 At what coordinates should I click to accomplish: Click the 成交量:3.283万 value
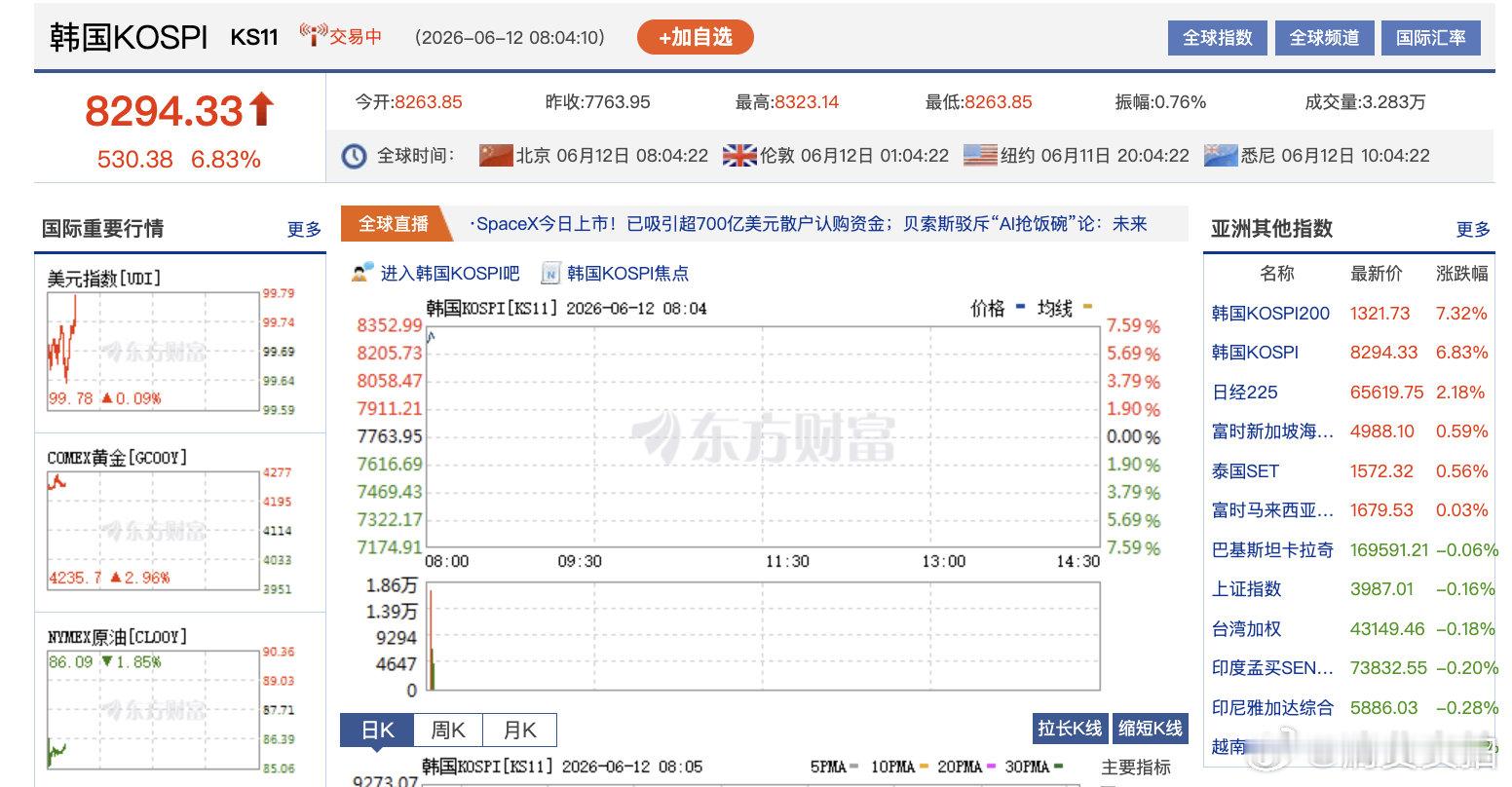(x=1365, y=102)
